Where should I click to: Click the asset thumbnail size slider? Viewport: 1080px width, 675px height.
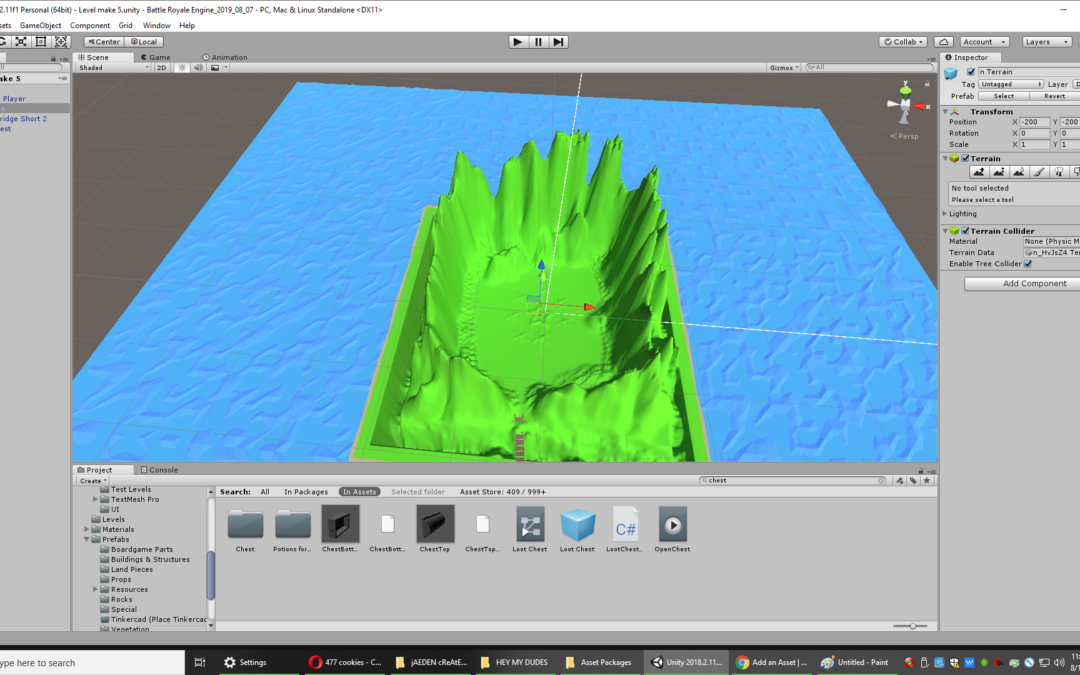coord(913,626)
